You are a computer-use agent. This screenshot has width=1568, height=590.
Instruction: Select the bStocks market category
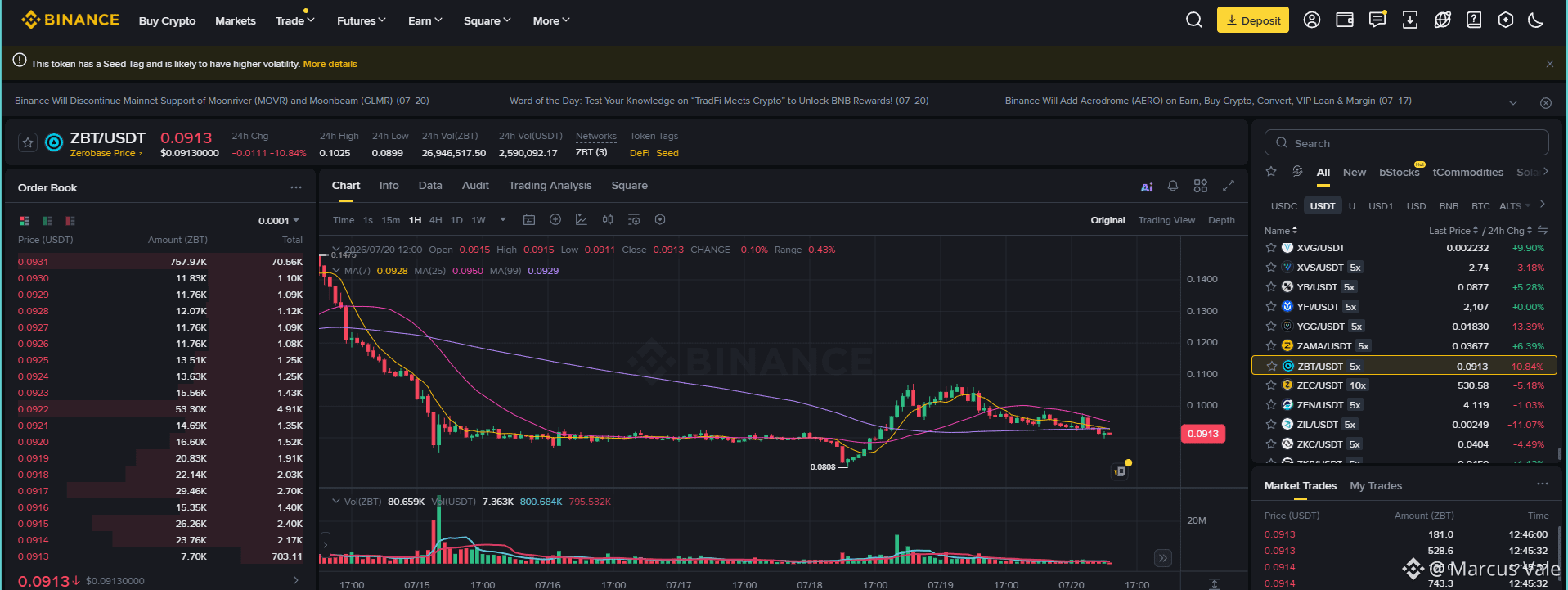point(1400,172)
